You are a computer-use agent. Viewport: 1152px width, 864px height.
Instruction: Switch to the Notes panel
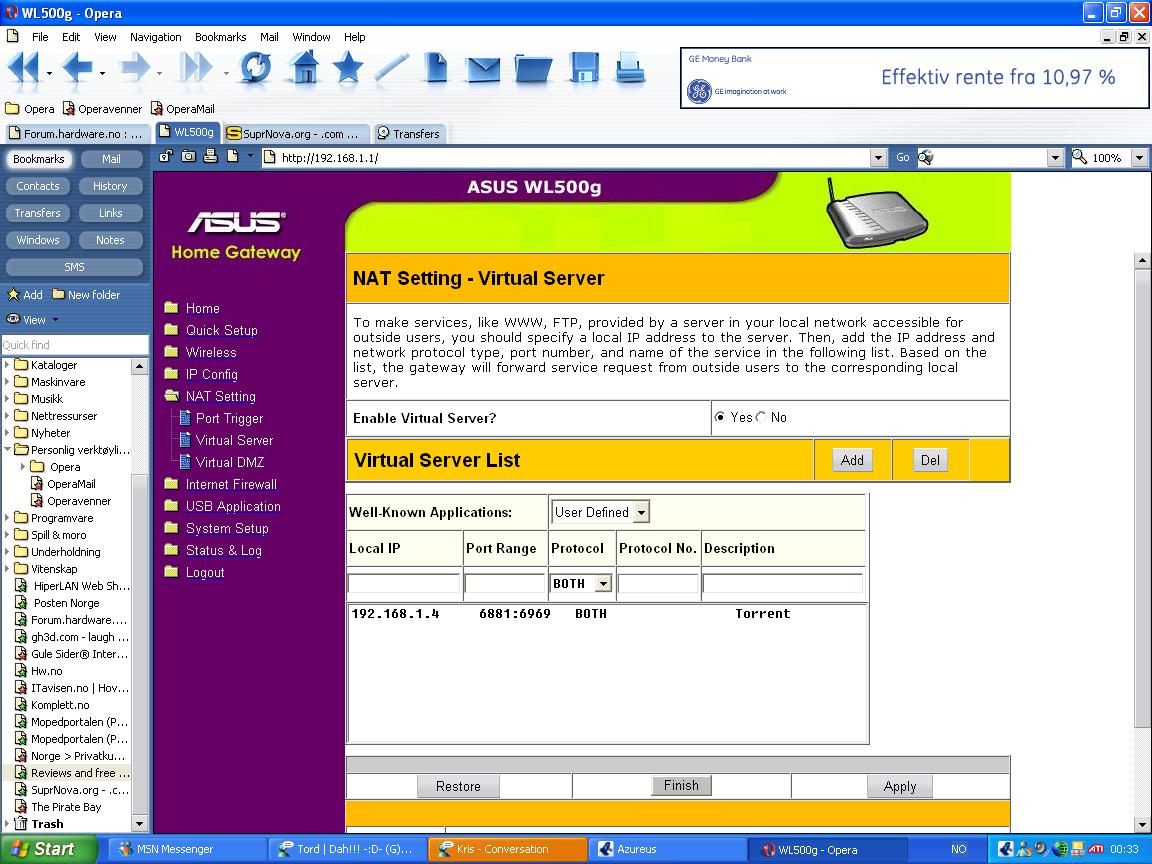point(111,240)
